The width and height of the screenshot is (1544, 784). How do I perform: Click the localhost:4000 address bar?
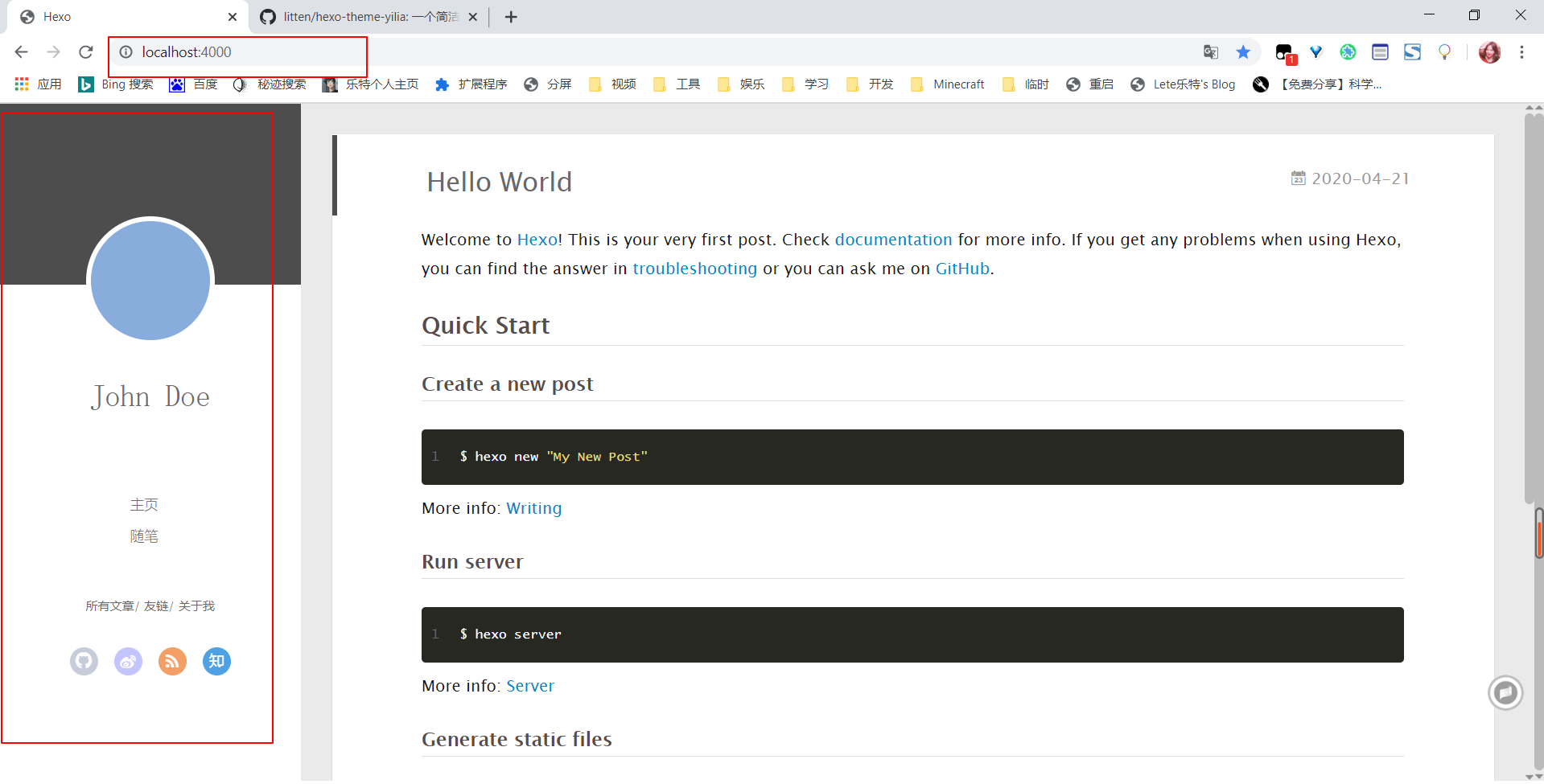pyautogui.click(x=241, y=52)
